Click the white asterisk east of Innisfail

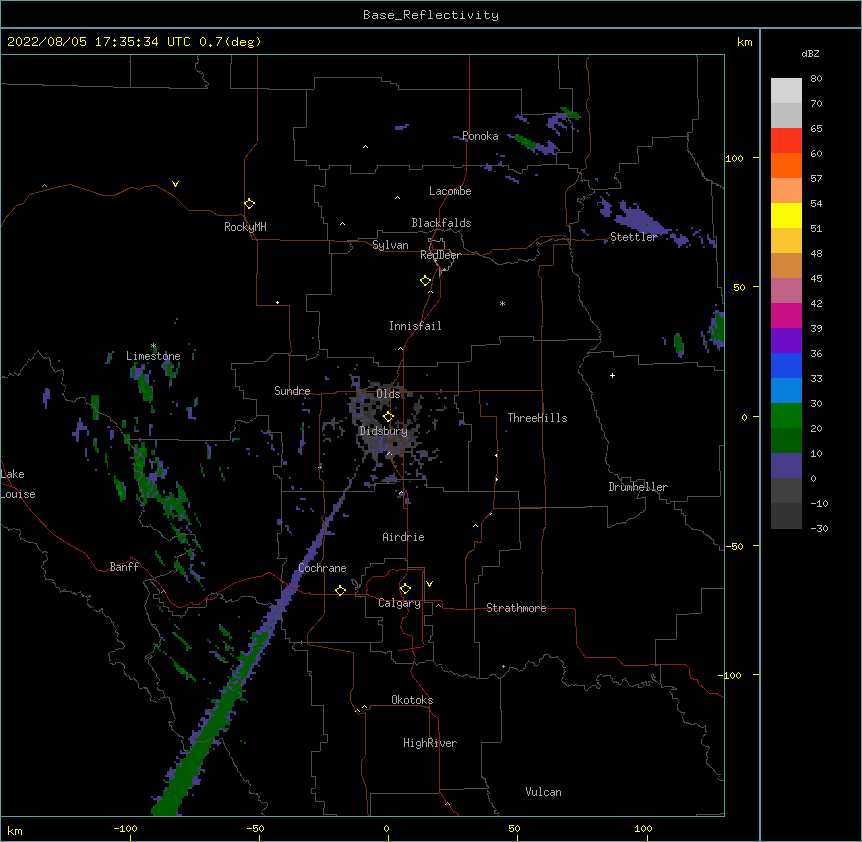pyautogui.click(x=502, y=303)
